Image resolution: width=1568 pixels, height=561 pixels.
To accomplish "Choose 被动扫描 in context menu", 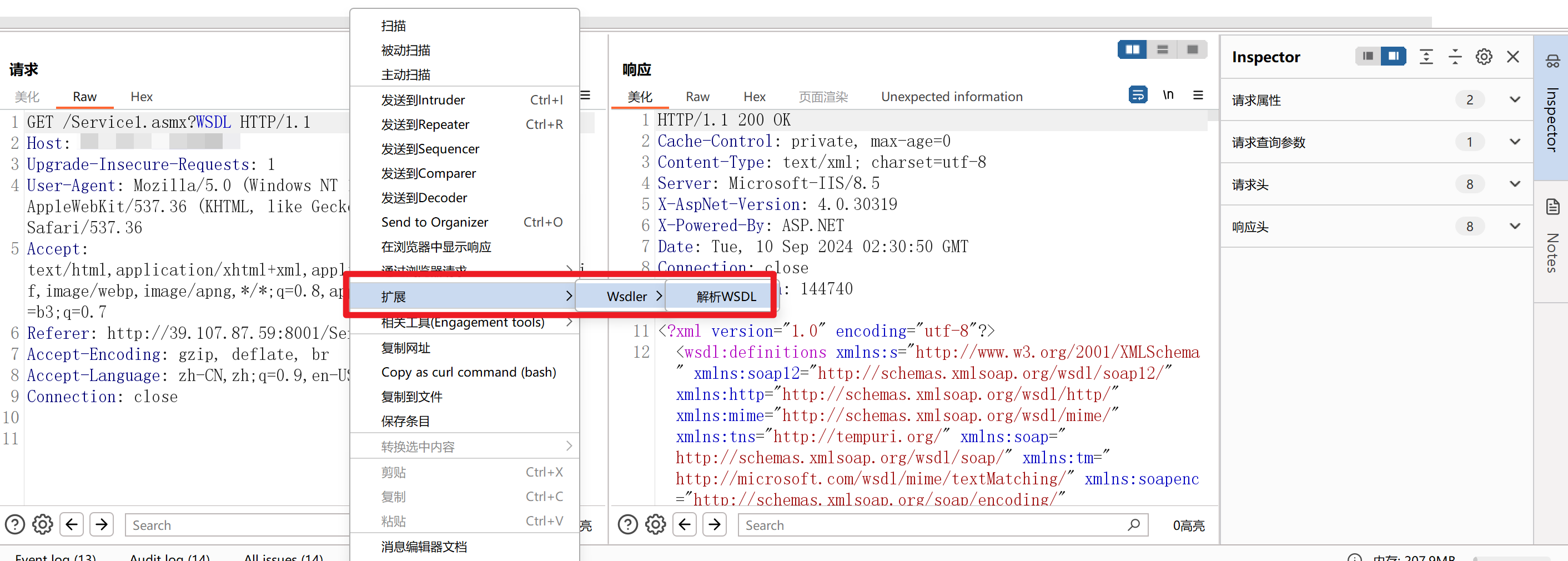I will pyautogui.click(x=464, y=50).
